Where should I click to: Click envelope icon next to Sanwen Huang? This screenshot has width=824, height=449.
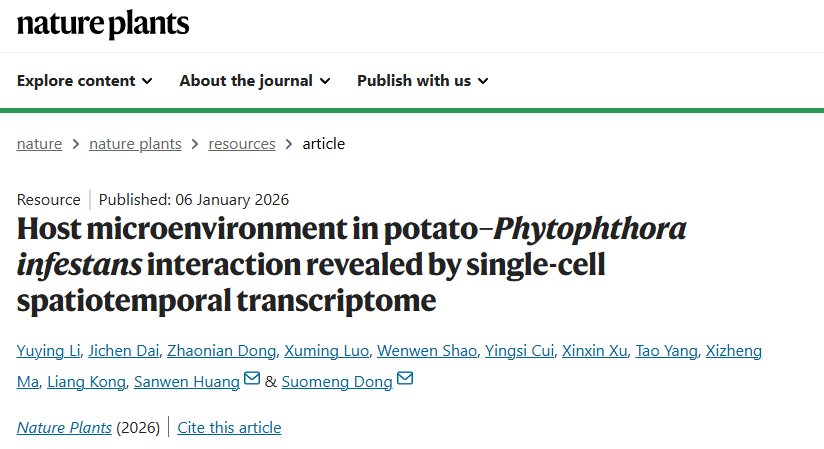252,380
